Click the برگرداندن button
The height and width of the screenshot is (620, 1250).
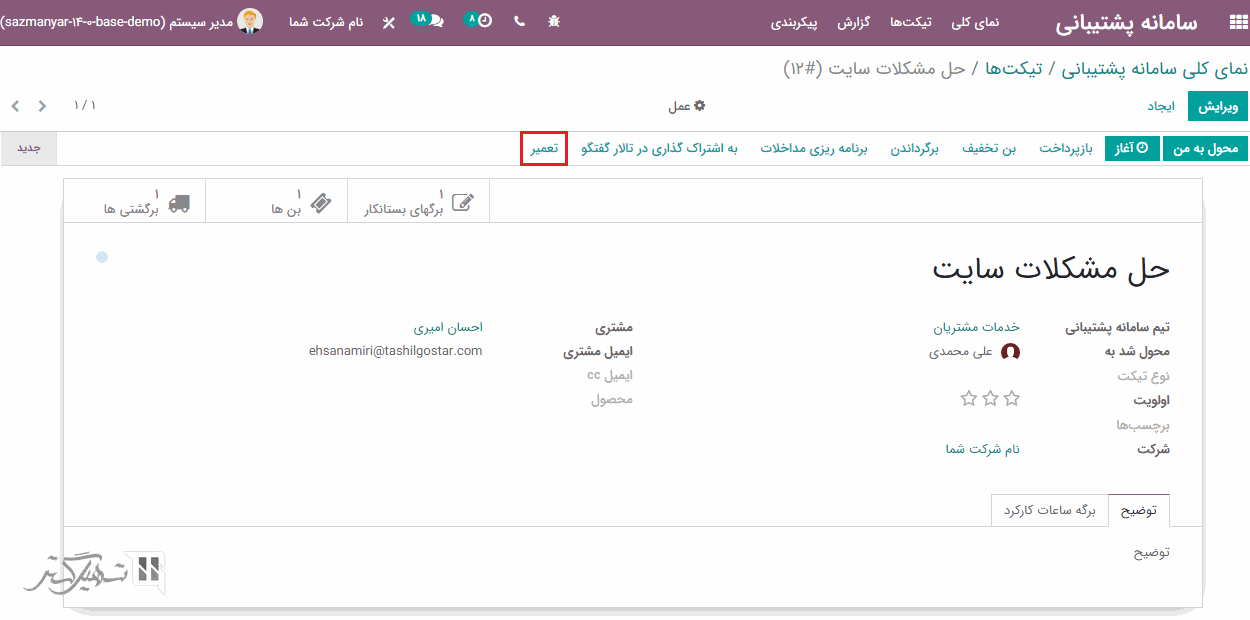(915, 149)
